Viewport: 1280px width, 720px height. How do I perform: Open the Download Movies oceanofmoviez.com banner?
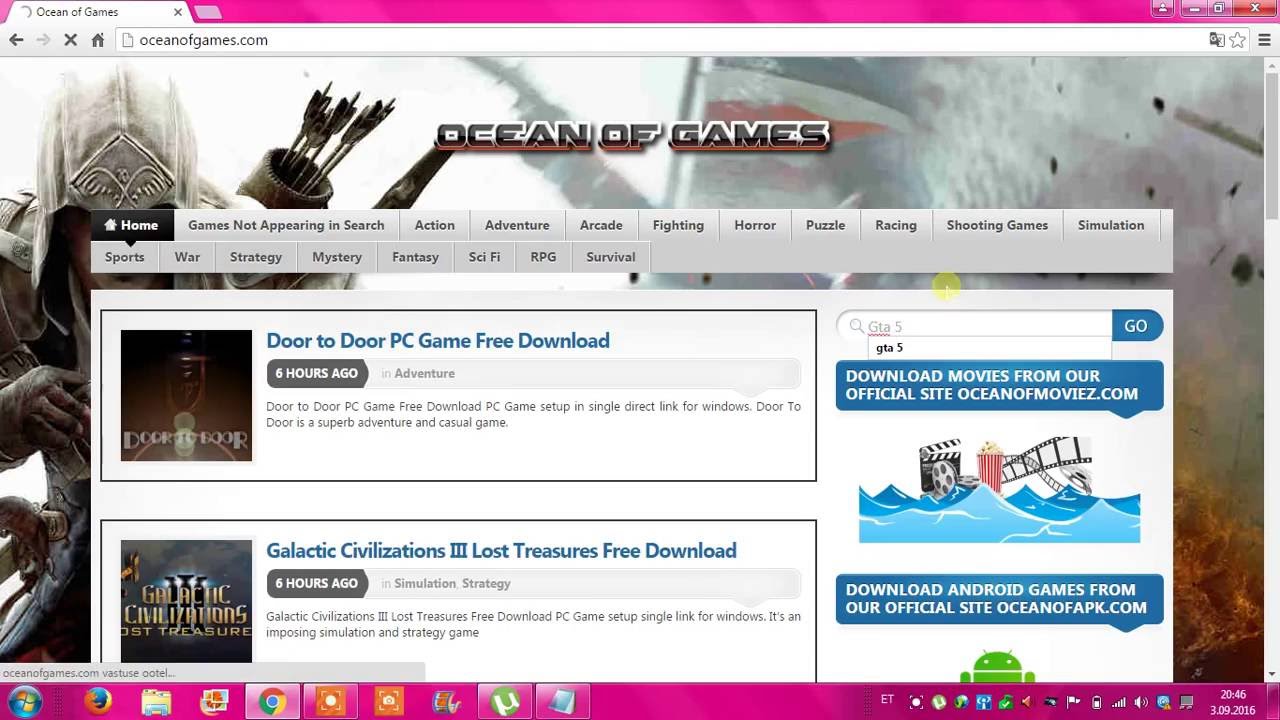(1000, 386)
